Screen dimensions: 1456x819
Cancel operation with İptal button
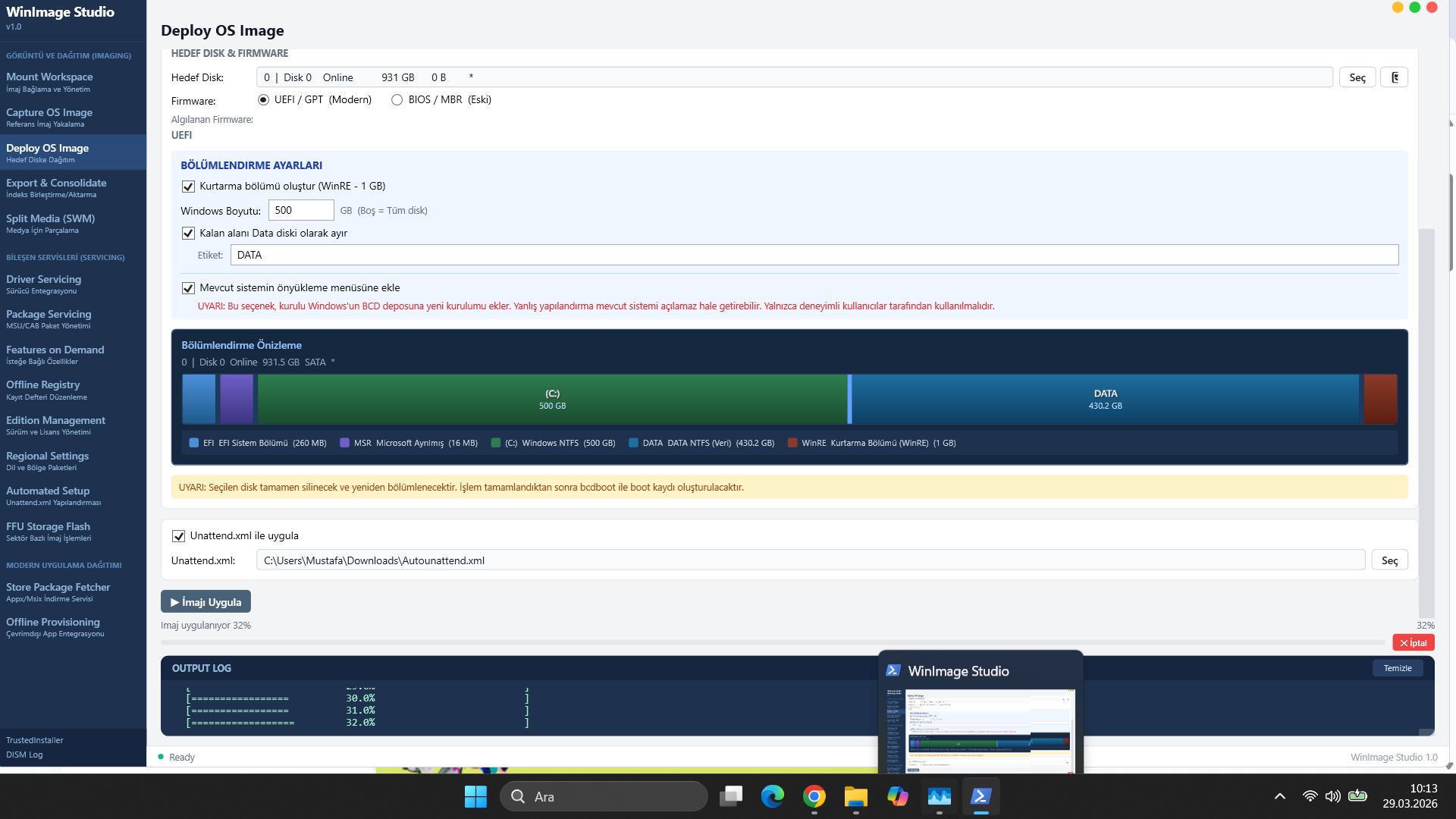1414,643
